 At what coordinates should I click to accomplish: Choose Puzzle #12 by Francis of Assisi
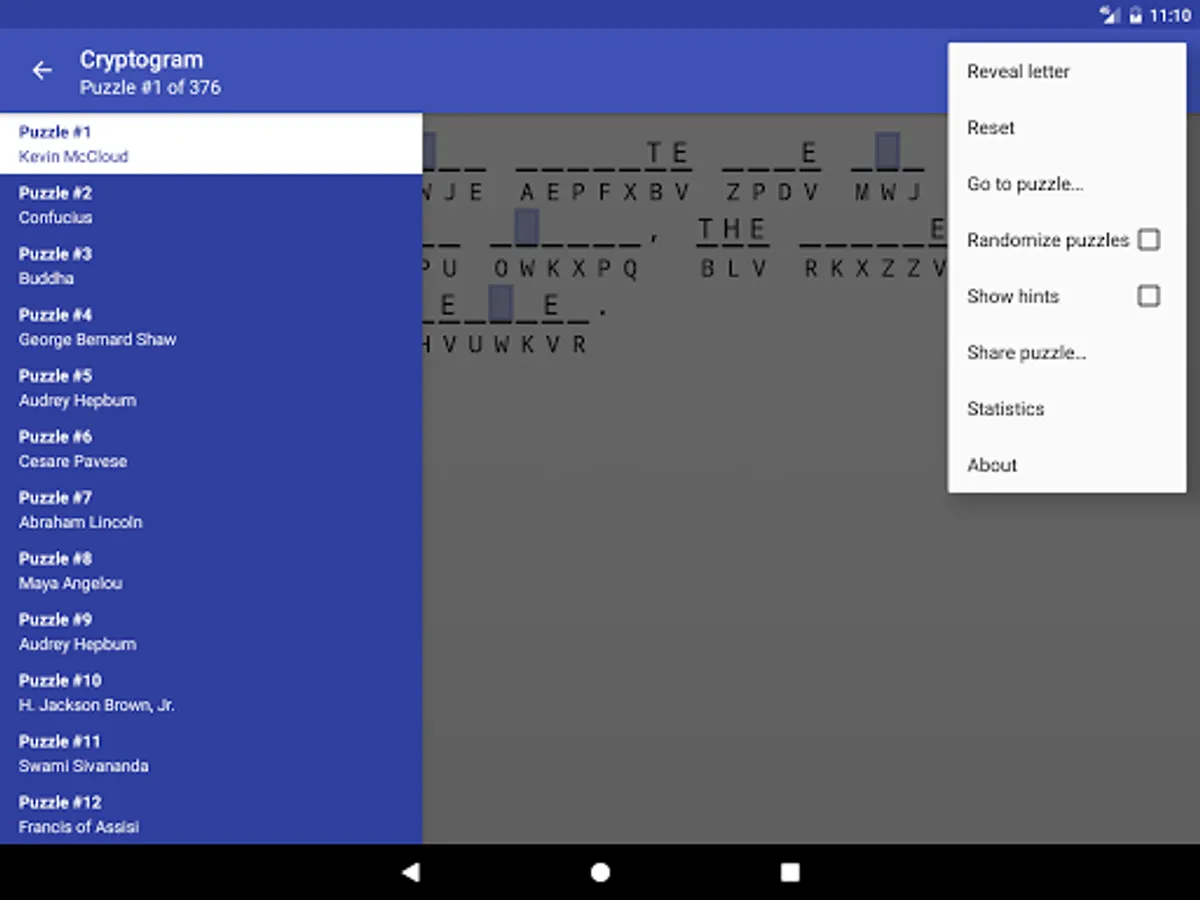[211, 815]
